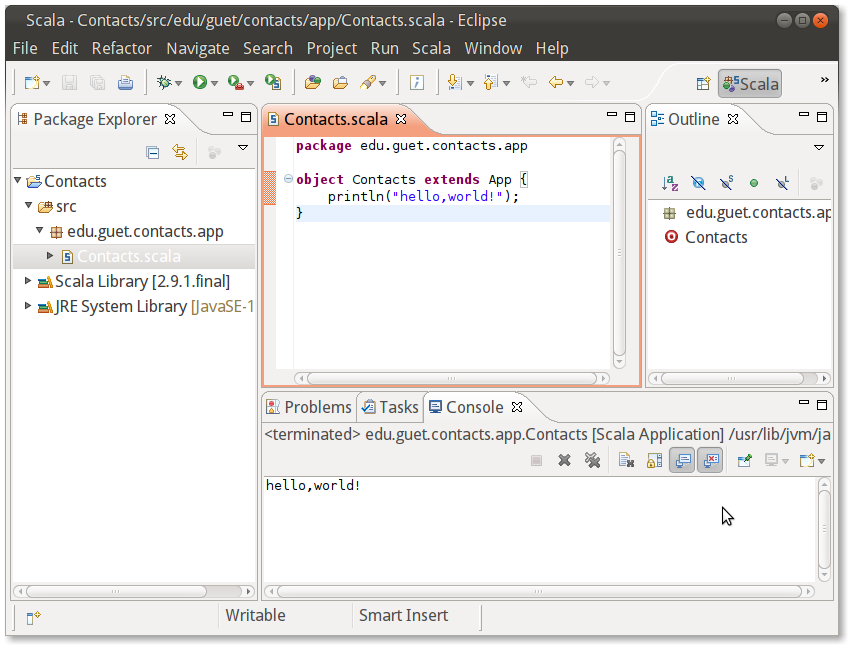Viewport: 848px width, 645px height.
Task: Toggle Link with Editor in Package Explorer
Action: pos(180,152)
